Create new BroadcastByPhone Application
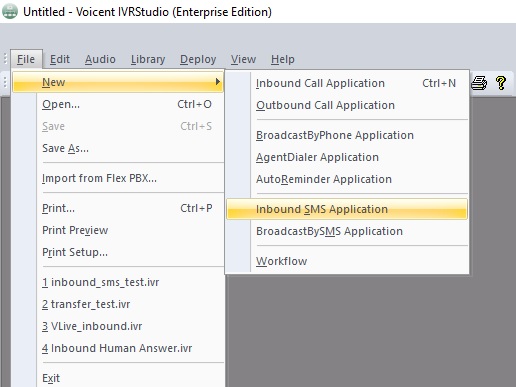The height and width of the screenshot is (387, 516). 347,135
